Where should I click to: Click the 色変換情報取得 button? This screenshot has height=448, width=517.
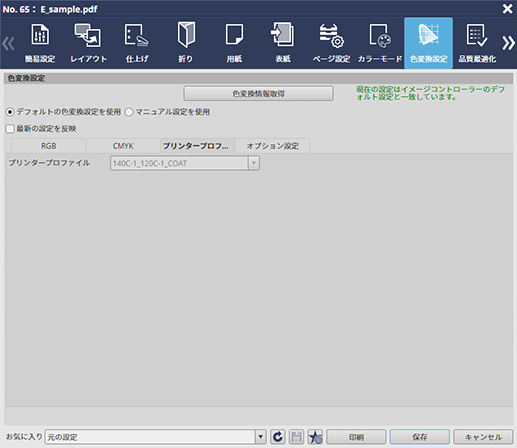click(x=258, y=94)
